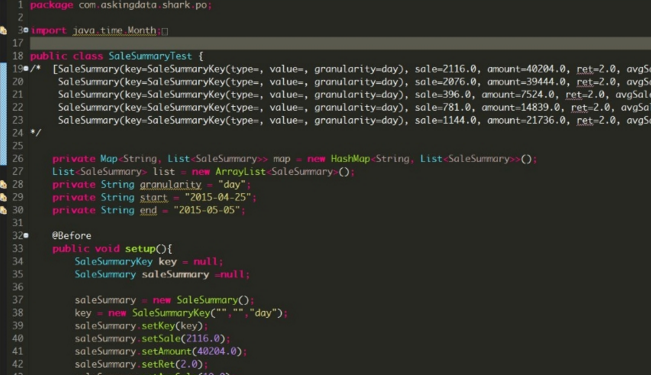
Task: Click the class name SaleSummaryTest
Action: point(150,56)
